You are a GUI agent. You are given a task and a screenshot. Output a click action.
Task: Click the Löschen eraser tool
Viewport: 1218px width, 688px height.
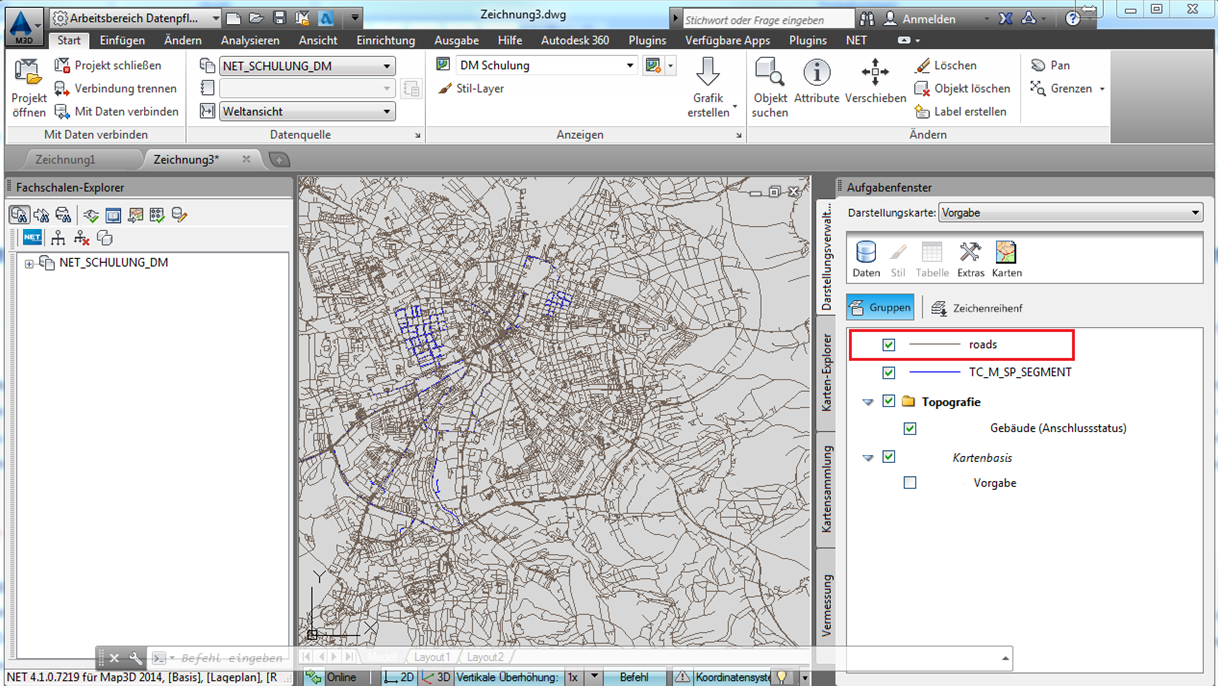coord(945,65)
